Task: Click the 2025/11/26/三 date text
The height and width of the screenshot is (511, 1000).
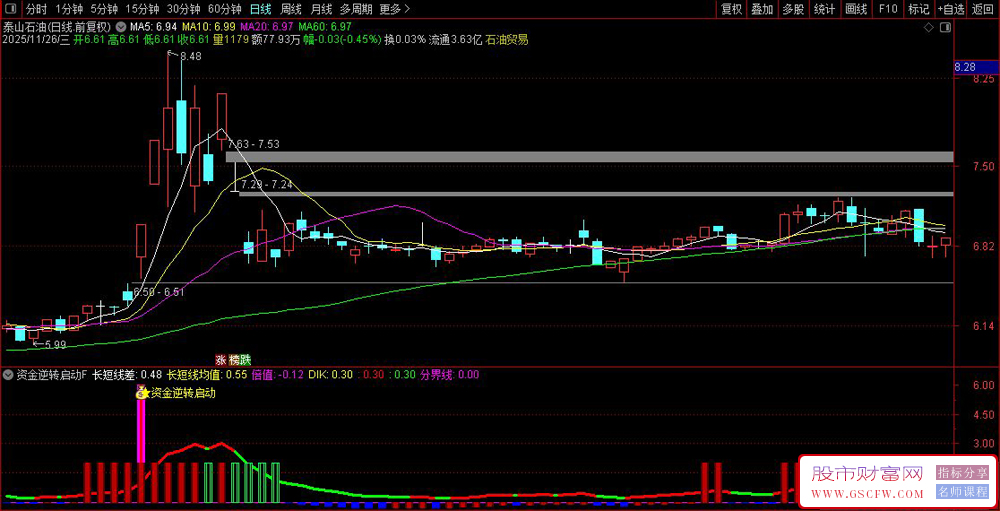Action: click(36, 40)
